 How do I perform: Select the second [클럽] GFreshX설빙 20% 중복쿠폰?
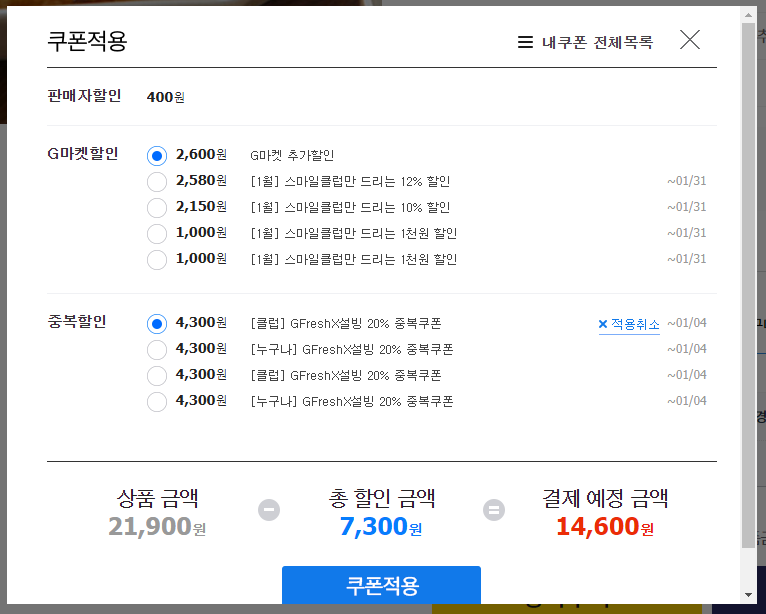coord(157,376)
